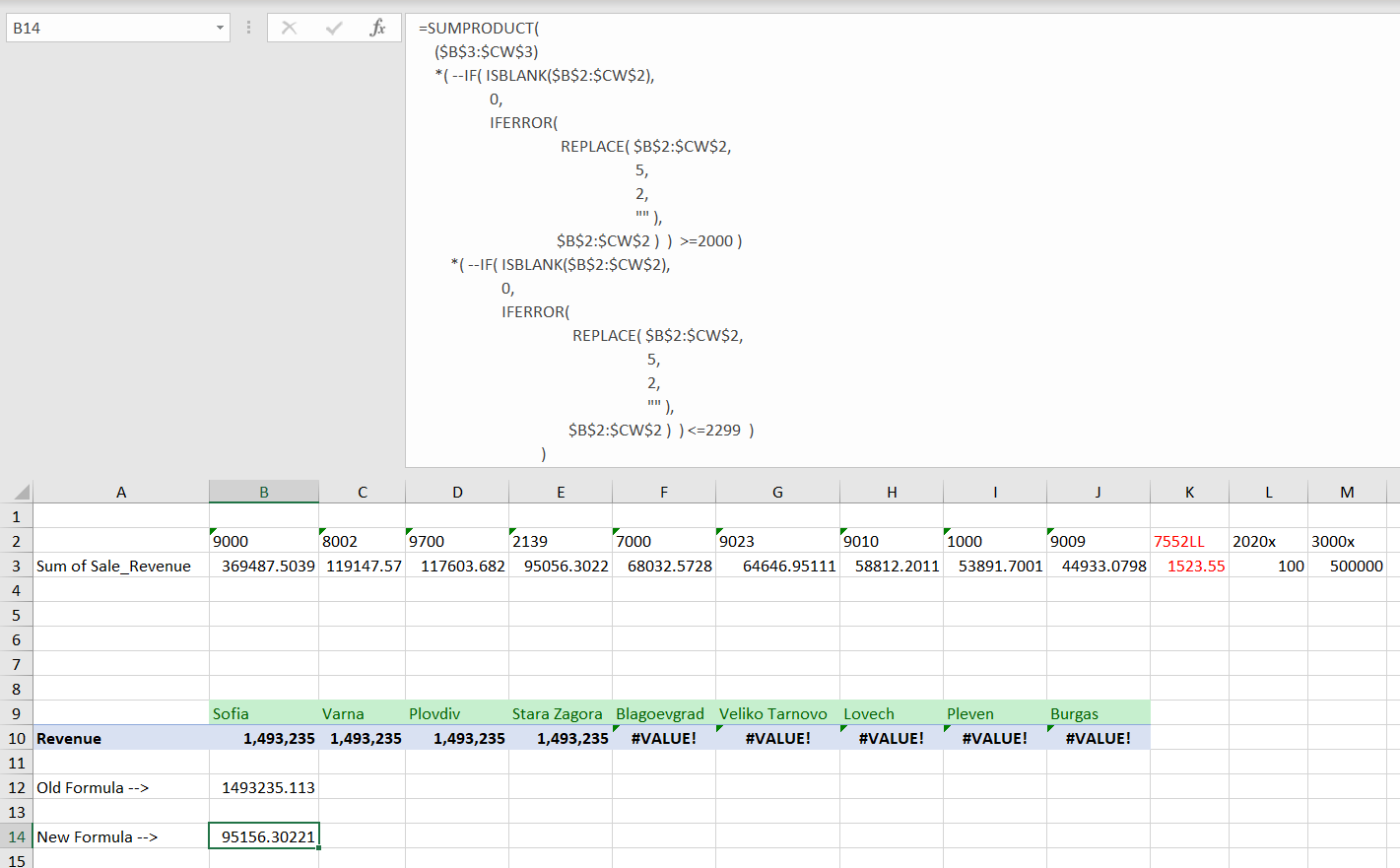Click the Insert Function fx icon

point(377,28)
